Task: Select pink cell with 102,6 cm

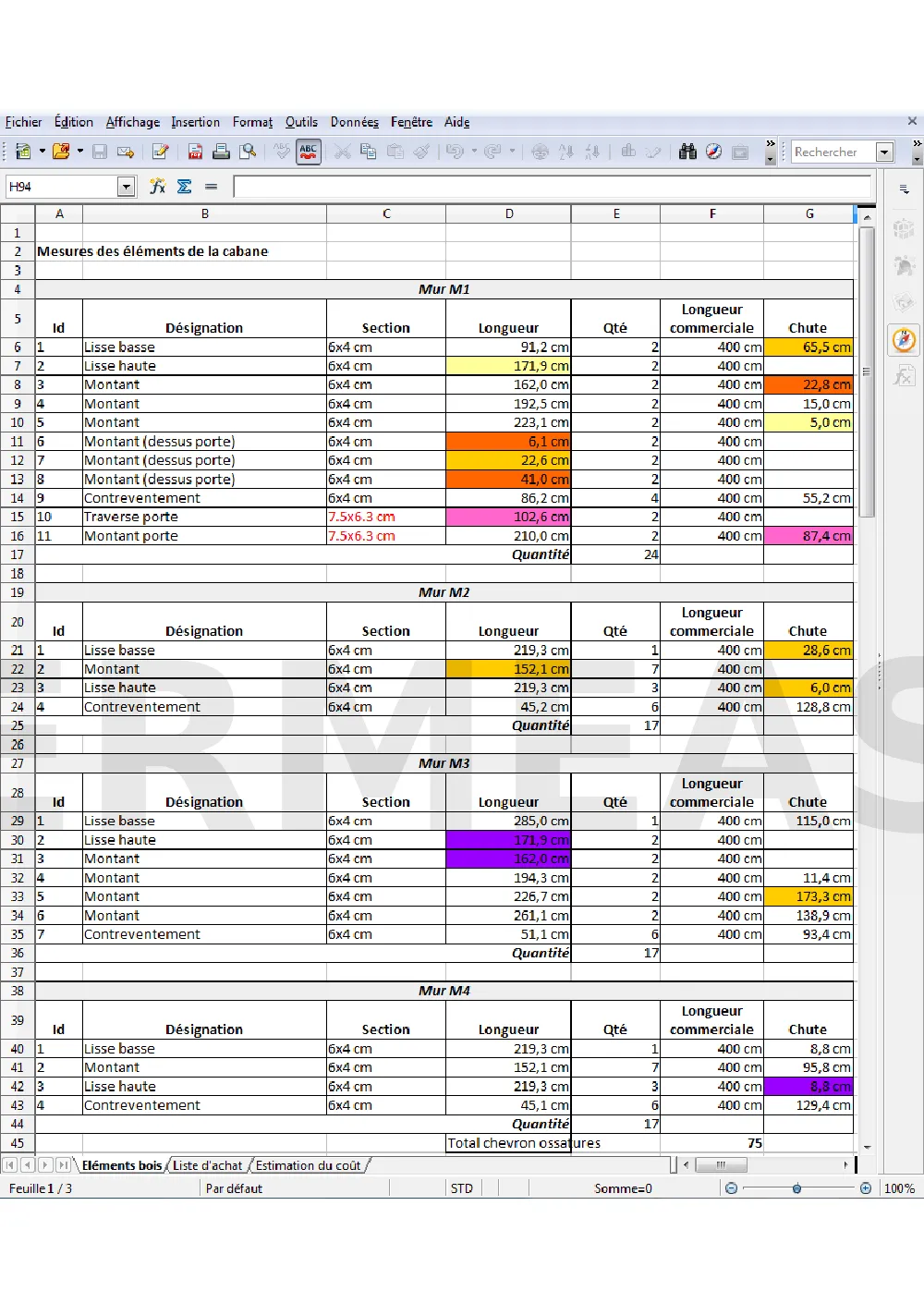Action: point(508,517)
